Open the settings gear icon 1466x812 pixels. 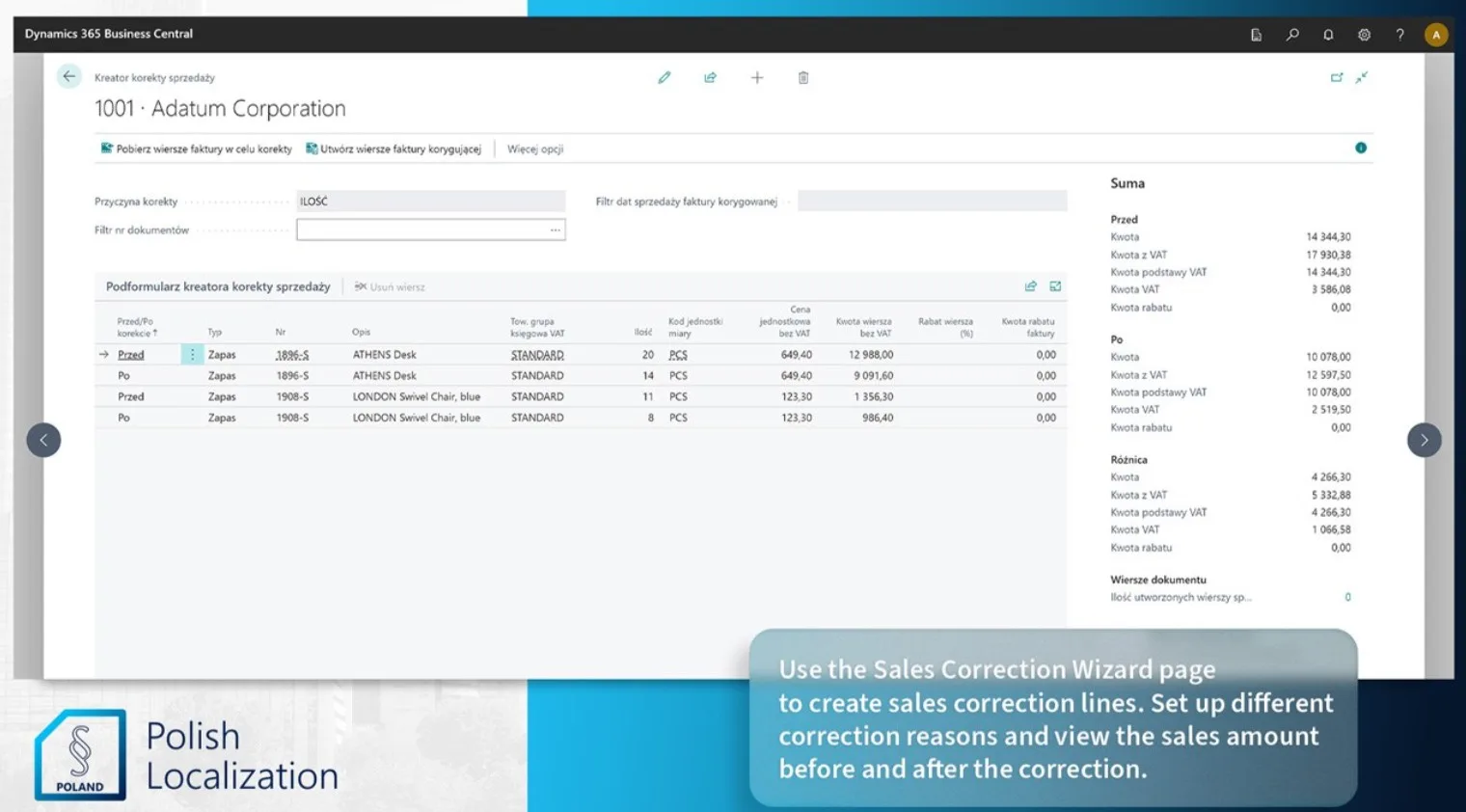[1364, 35]
